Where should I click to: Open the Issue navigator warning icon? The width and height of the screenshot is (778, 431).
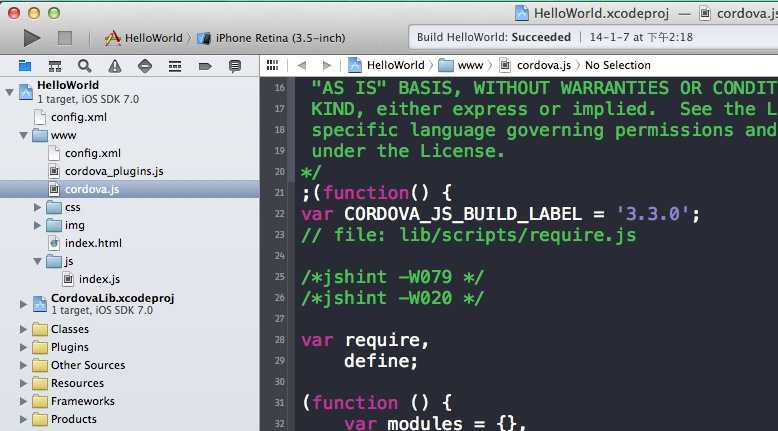coord(115,66)
